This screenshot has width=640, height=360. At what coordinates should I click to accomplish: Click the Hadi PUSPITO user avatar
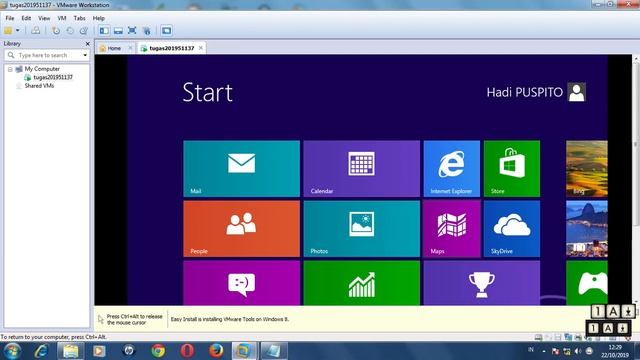coord(577,92)
